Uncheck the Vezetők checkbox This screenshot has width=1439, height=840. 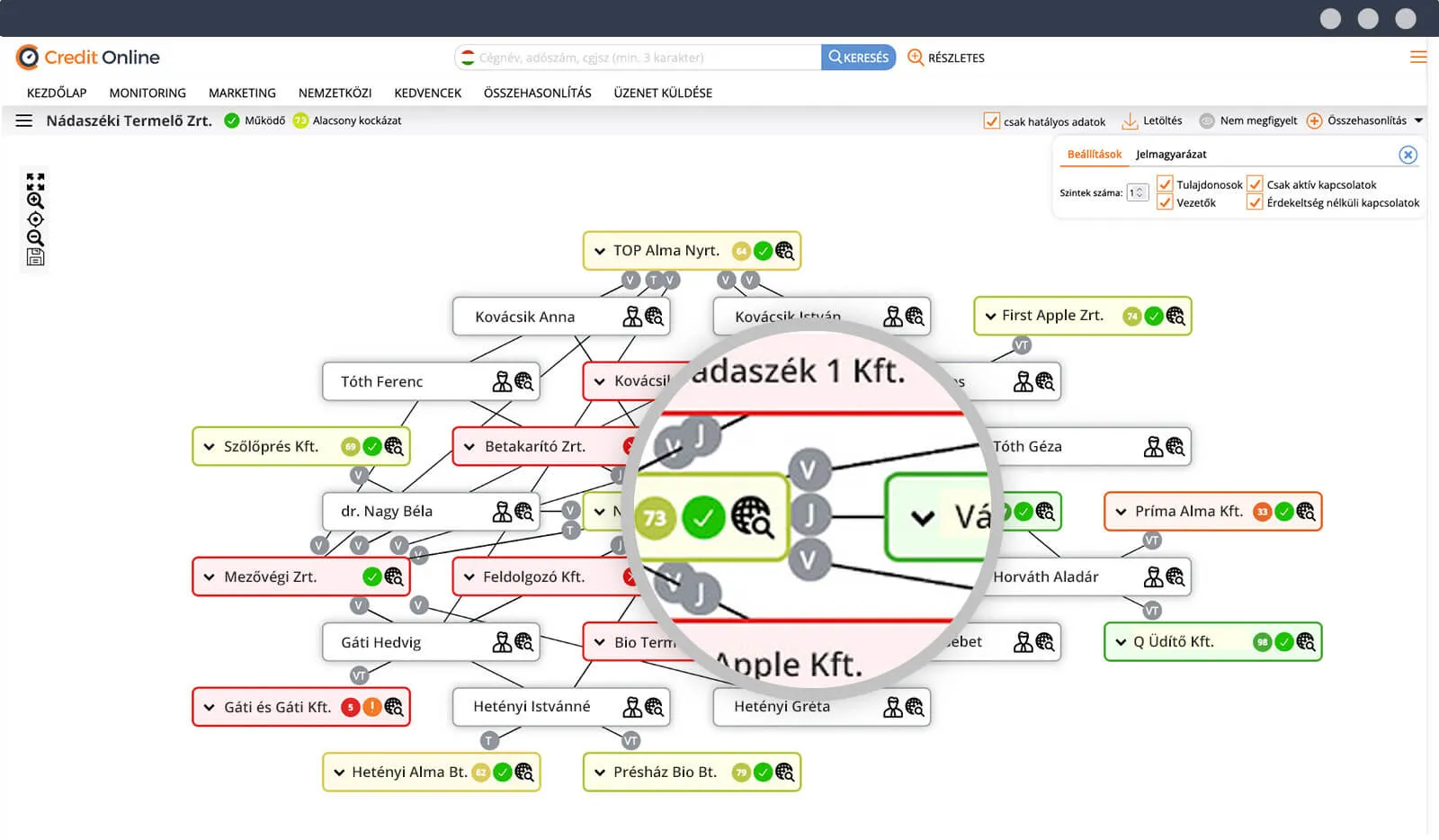tap(1165, 201)
